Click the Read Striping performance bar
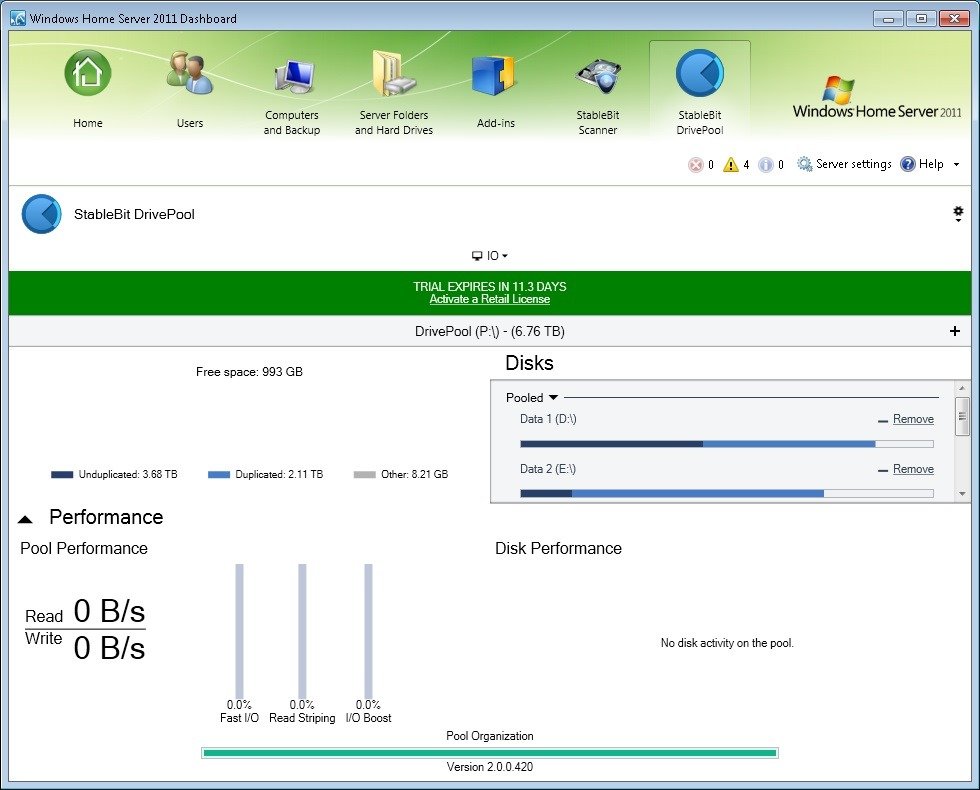The image size is (980, 790). 302,631
